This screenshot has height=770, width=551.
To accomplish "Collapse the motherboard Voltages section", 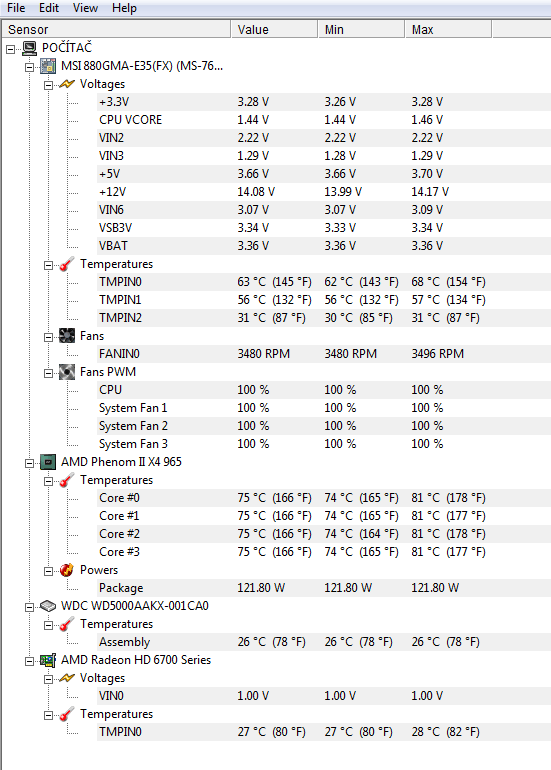I will click(48, 85).
